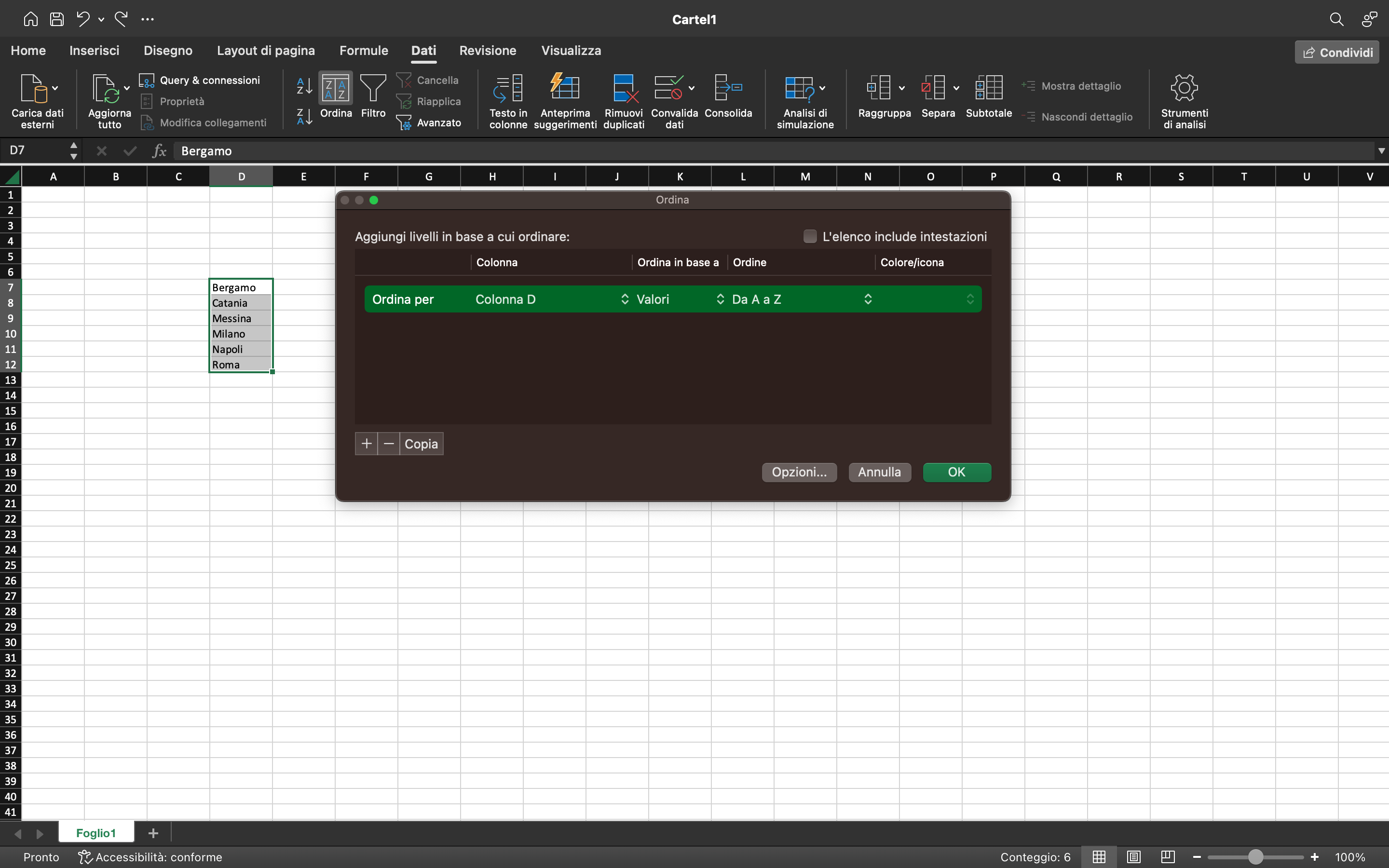The width and height of the screenshot is (1389, 868).
Task: Switch to page break preview view
Action: [x=1168, y=857]
